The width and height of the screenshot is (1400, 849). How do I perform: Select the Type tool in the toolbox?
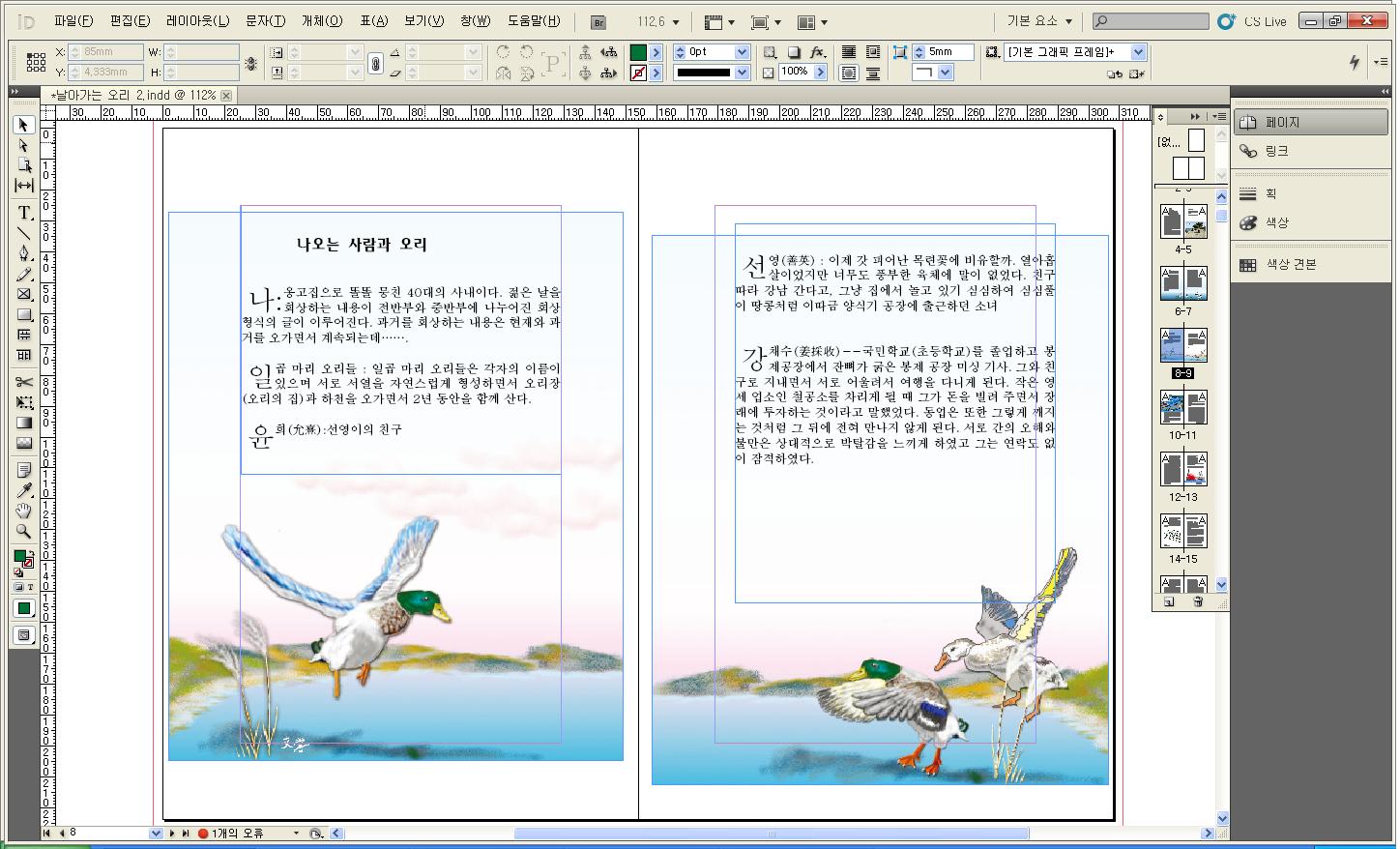[x=24, y=213]
